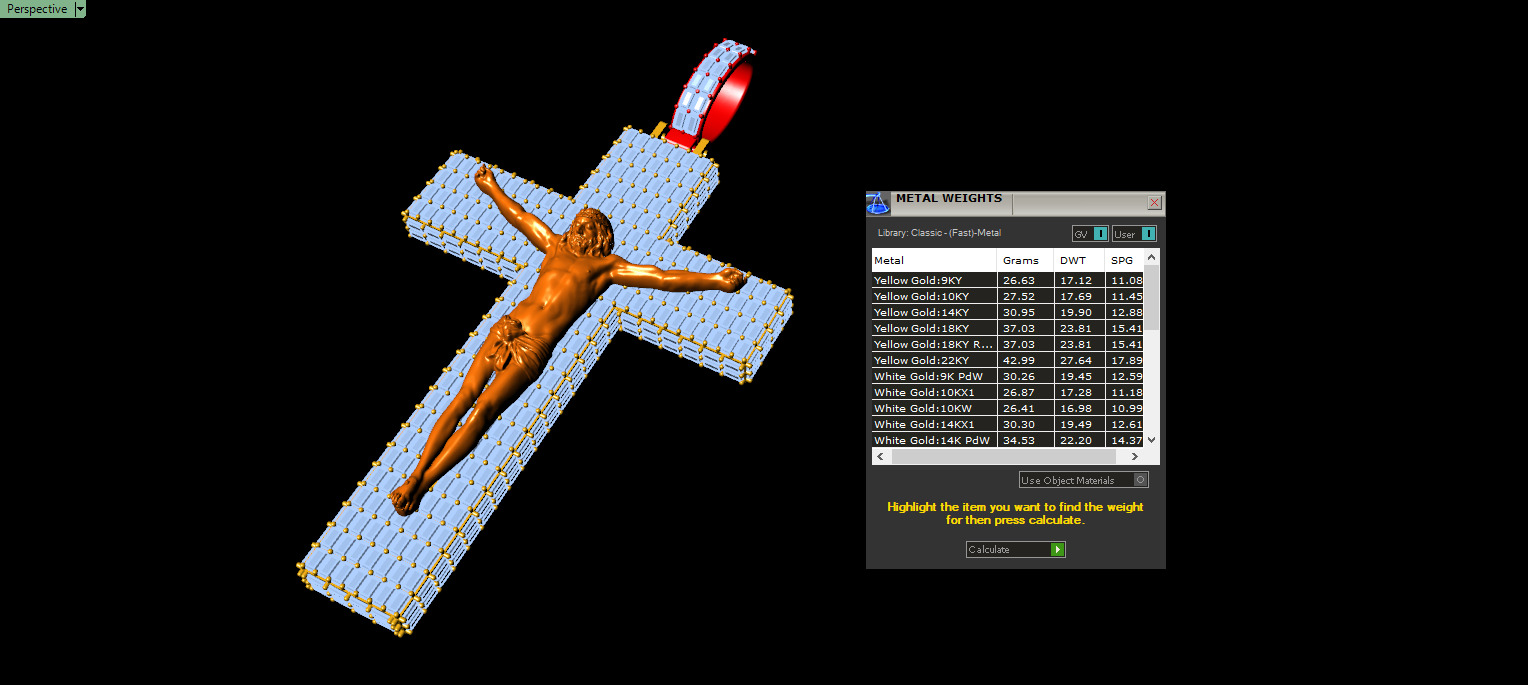Click the 27.64 DWT value

pyautogui.click(x=1075, y=360)
